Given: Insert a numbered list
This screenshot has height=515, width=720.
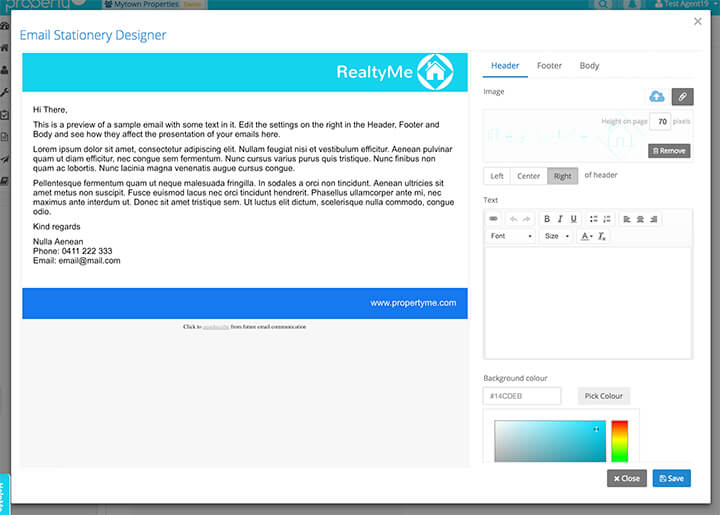Looking at the screenshot, I should pyautogui.click(x=607, y=219).
